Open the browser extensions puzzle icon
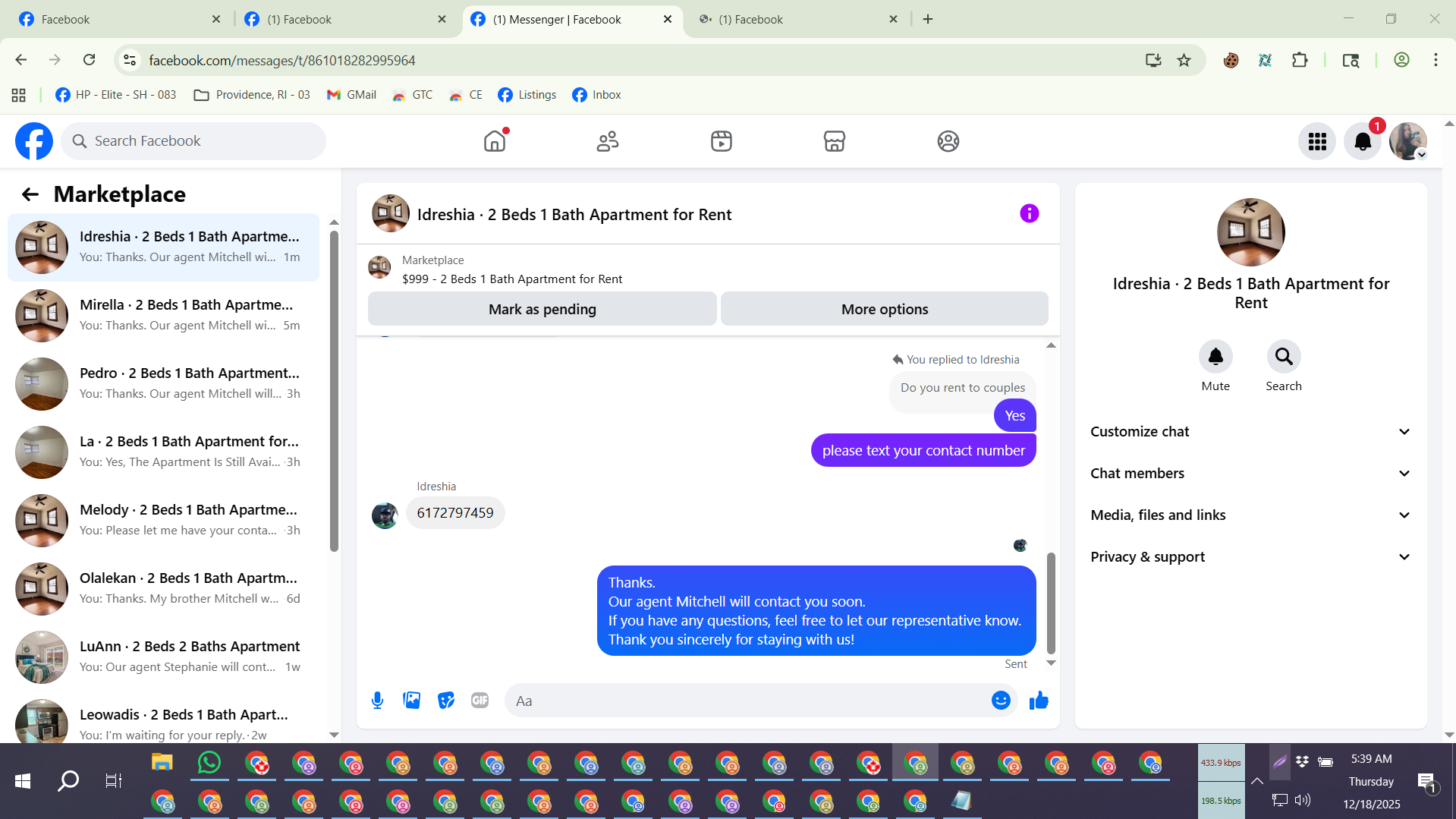 (1300, 60)
